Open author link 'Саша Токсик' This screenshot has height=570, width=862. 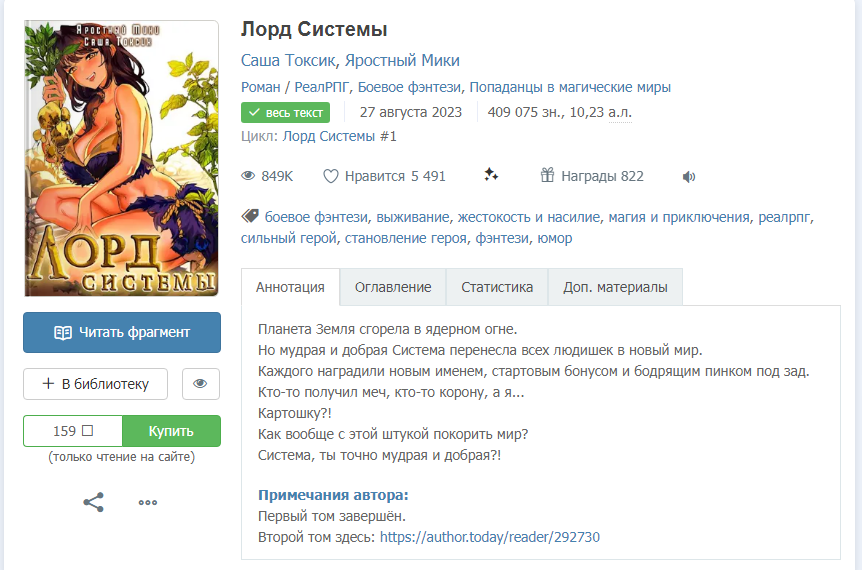pyautogui.click(x=281, y=60)
